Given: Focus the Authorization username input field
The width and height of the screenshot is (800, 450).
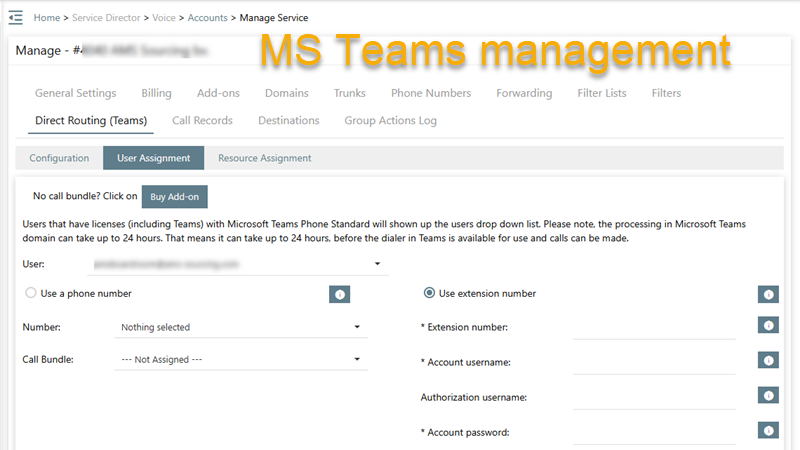Looking at the screenshot, I should click(x=654, y=398).
